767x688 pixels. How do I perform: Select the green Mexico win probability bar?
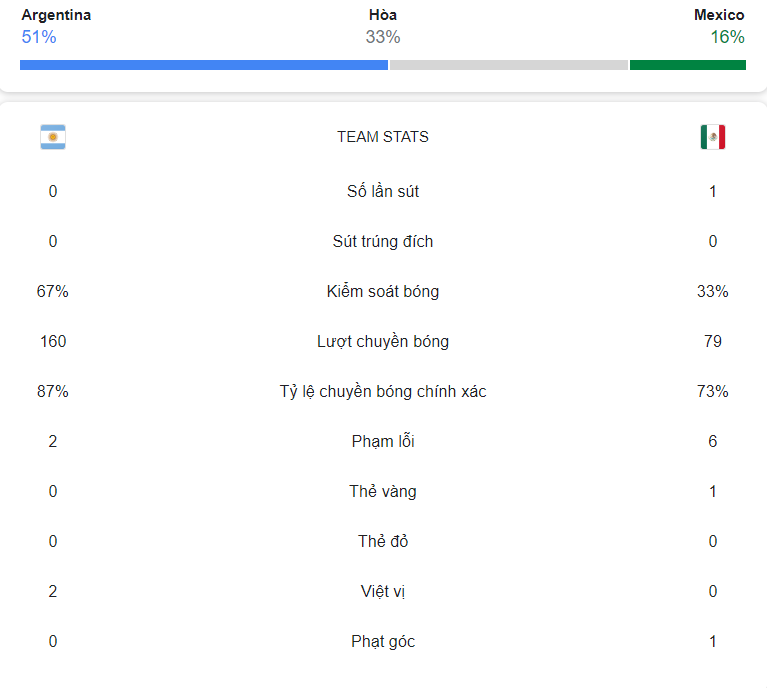(x=688, y=65)
